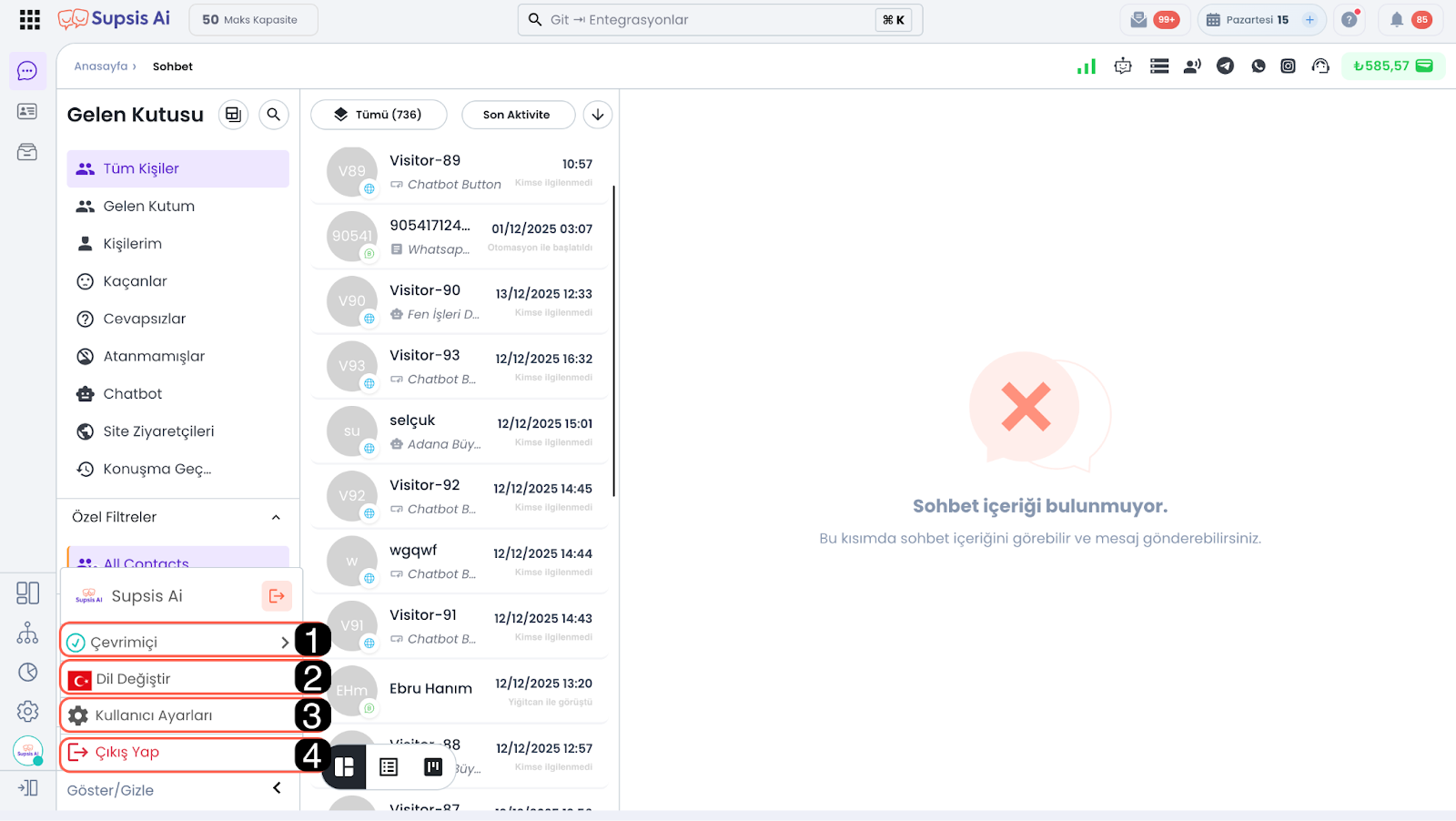This screenshot has width=1456, height=821.
Task: Click the search icon beside Gelen Kutusu
Action: pyautogui.click(x=273, y=115)
